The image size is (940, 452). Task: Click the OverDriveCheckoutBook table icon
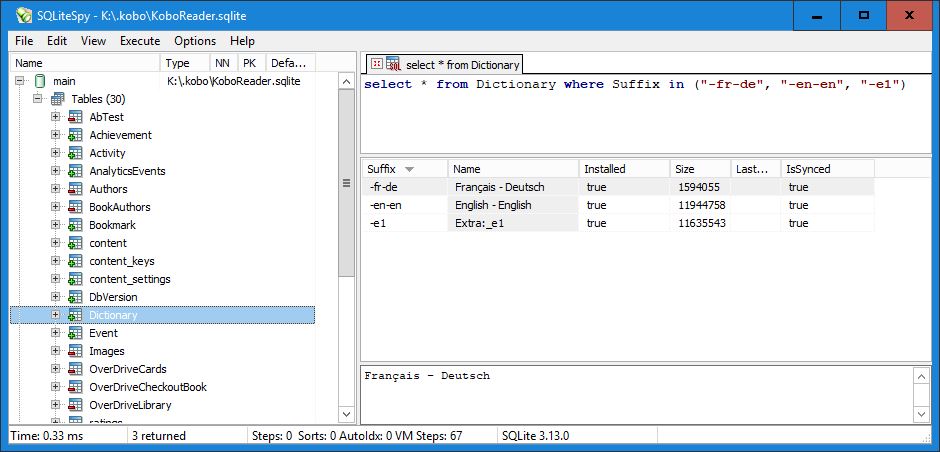[x=75, y=387]
